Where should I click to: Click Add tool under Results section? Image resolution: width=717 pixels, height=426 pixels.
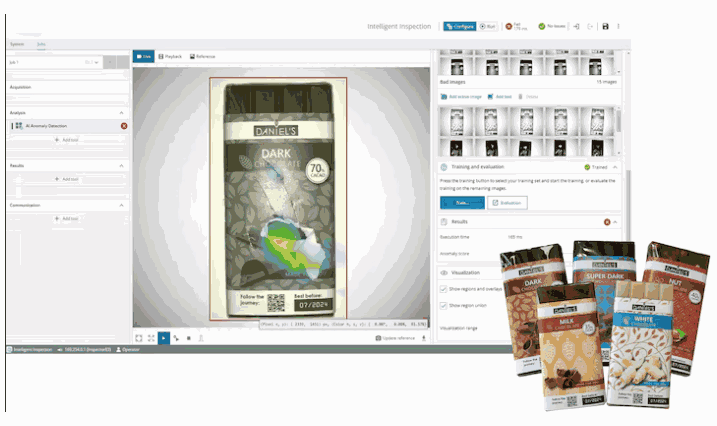pos(67,179)
